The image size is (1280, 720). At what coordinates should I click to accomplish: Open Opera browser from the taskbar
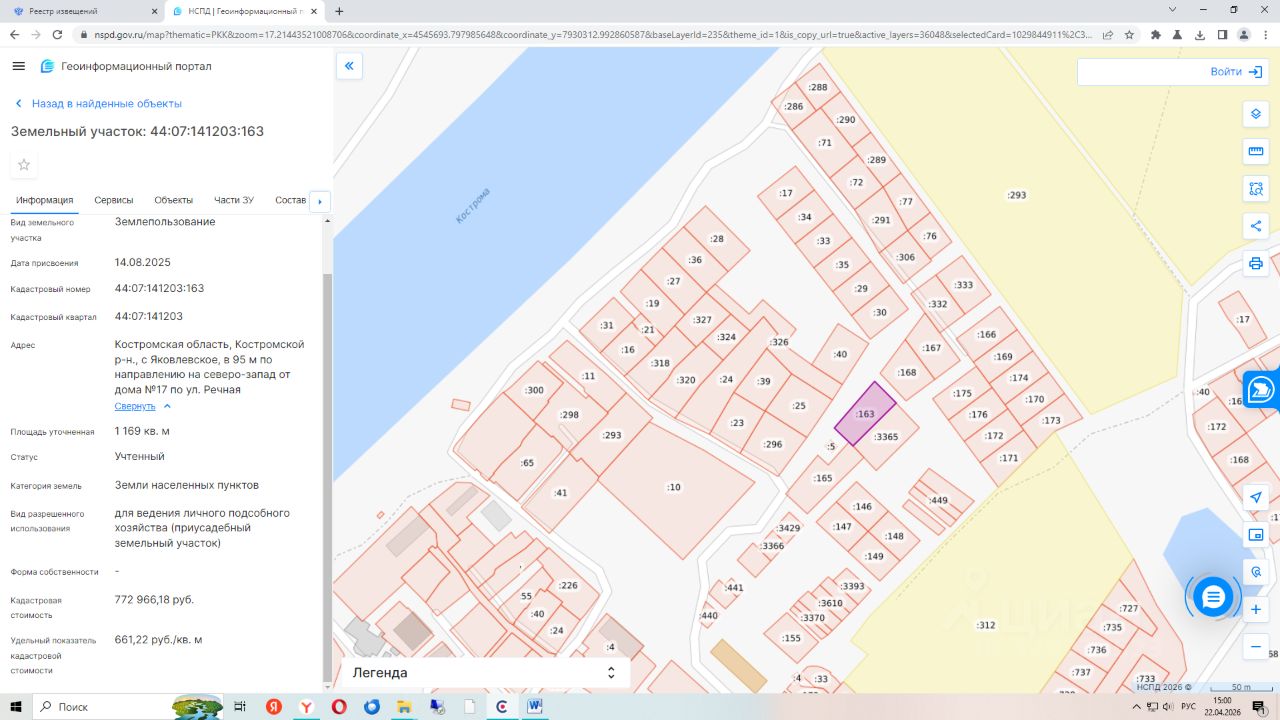pos(339,707)
